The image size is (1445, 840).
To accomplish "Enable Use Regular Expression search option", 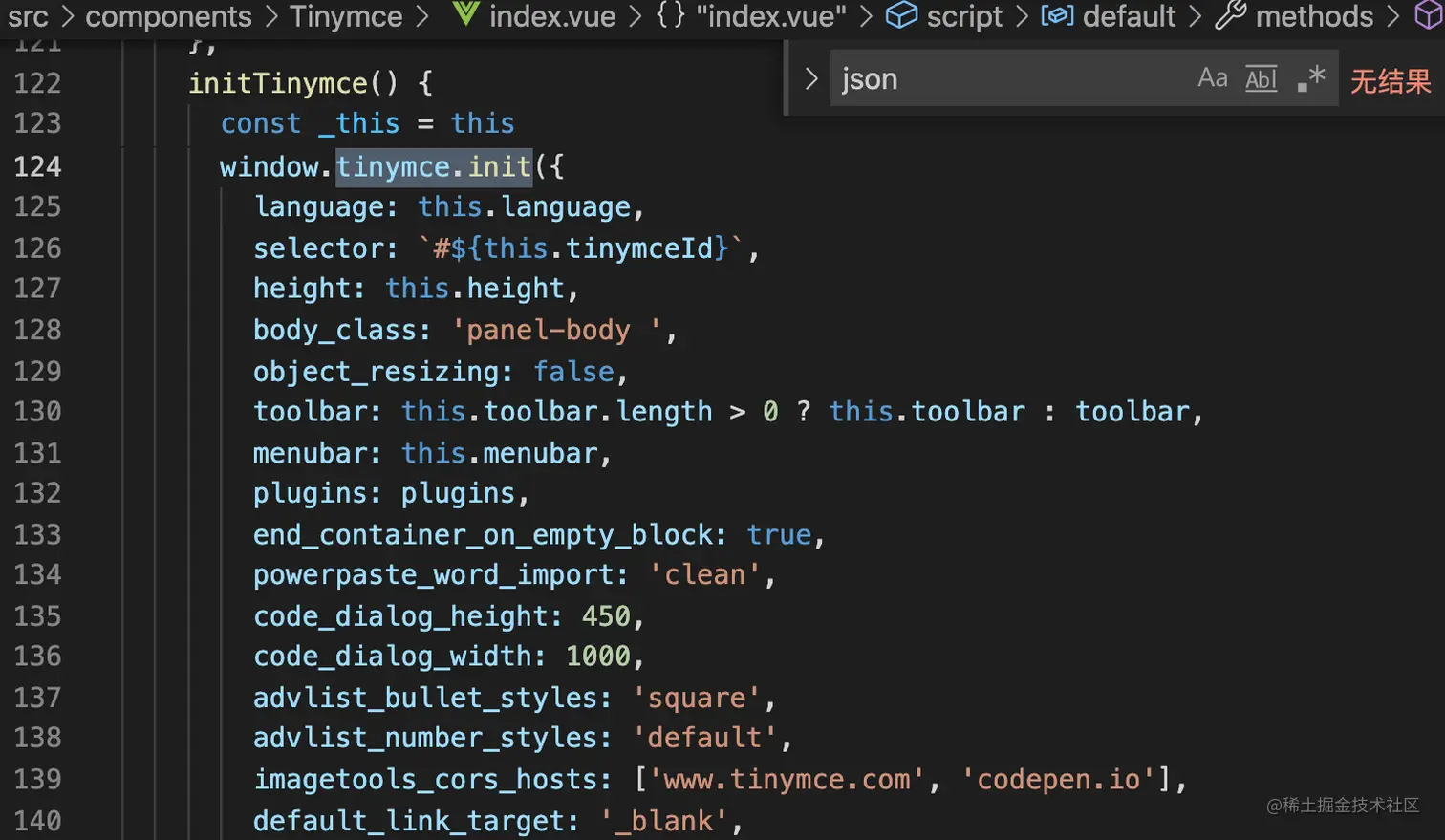I will point(1310,78).
